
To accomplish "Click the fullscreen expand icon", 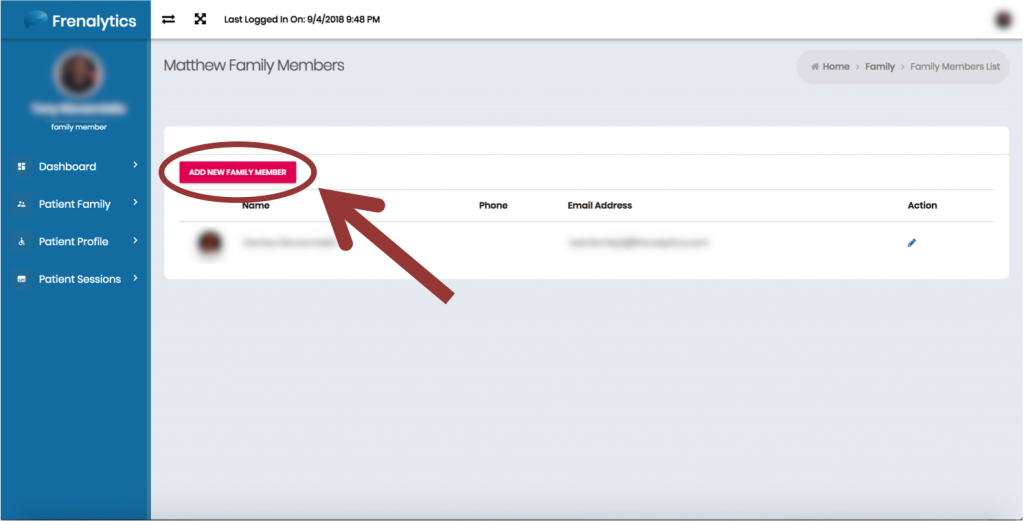I will coord(200,19).
